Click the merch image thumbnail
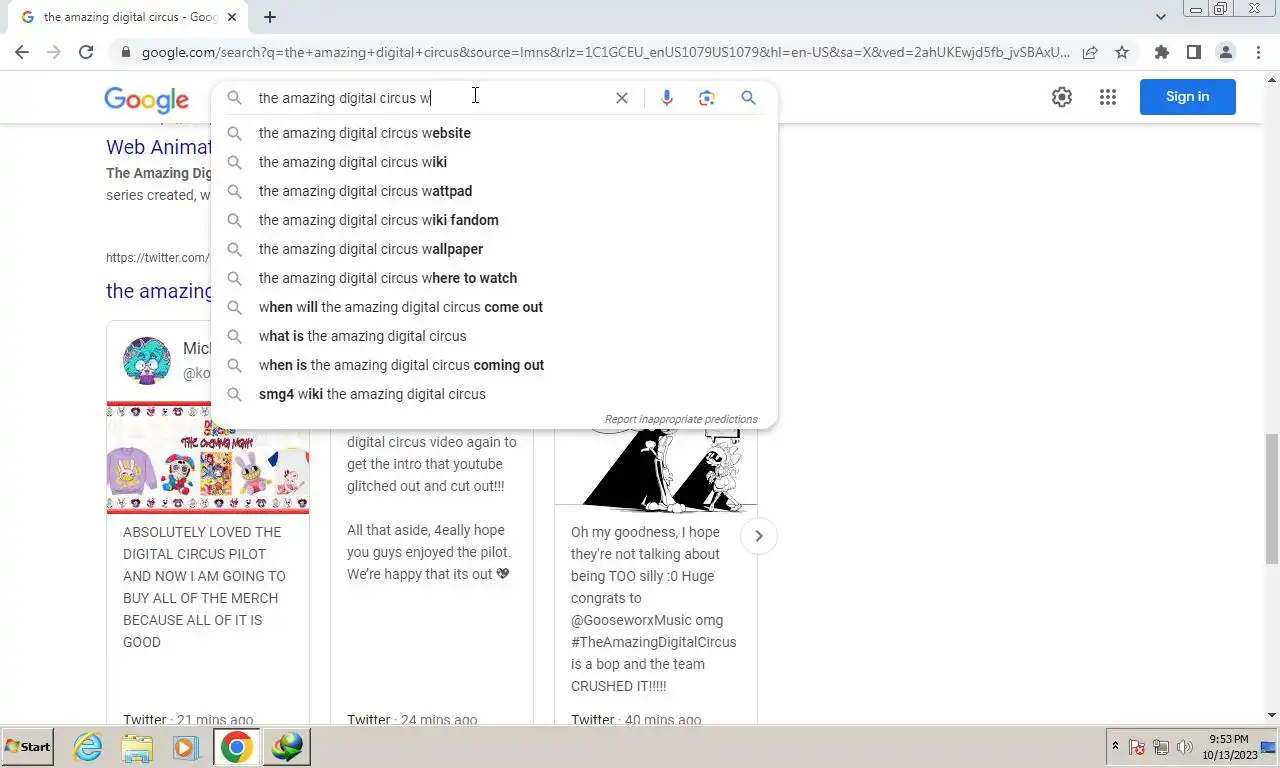The height and width of the screenshot is (768, 1280). (208, 458)
